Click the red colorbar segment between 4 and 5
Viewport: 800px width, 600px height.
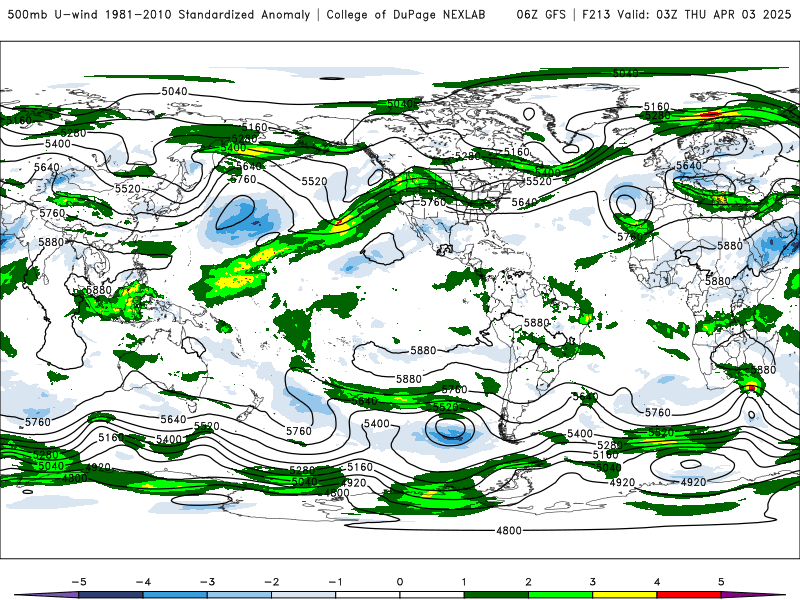[689, 595]
